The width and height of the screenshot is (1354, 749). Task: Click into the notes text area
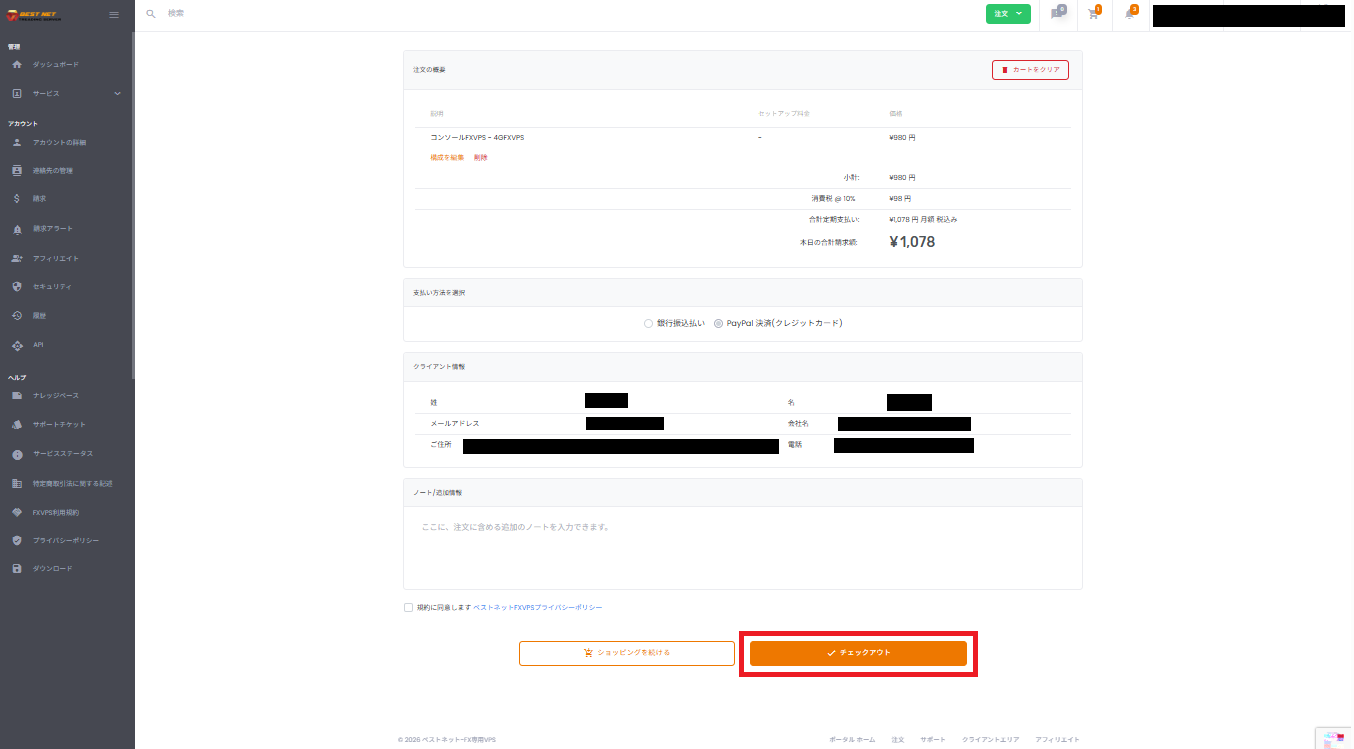742,548
